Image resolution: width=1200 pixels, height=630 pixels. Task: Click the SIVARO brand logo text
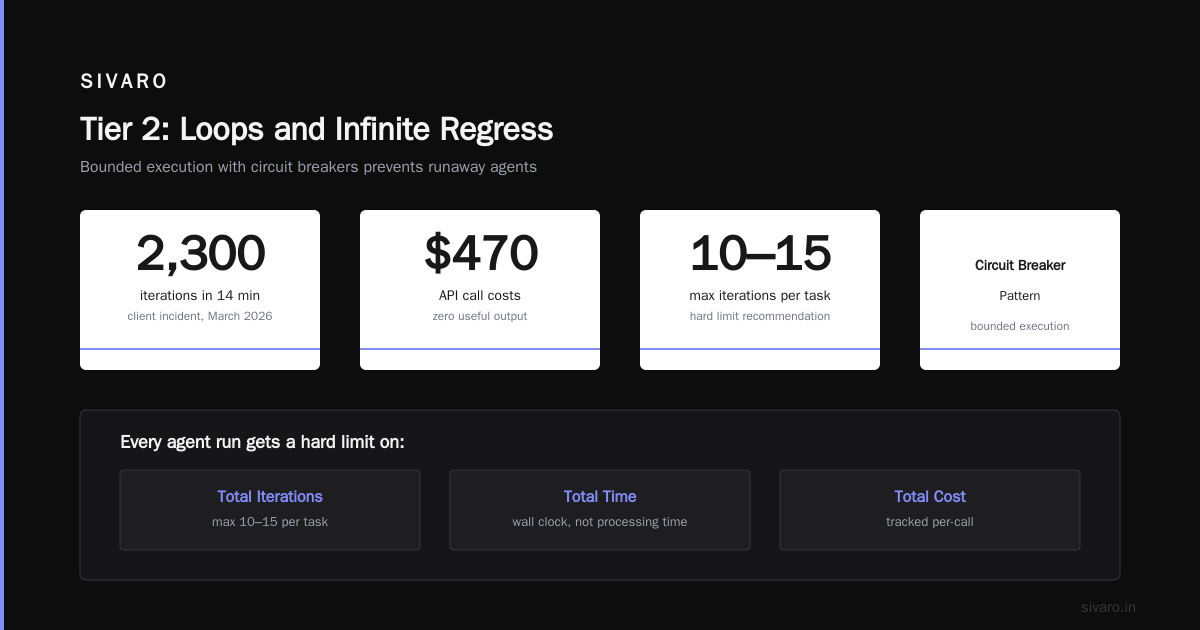(124, 82)
